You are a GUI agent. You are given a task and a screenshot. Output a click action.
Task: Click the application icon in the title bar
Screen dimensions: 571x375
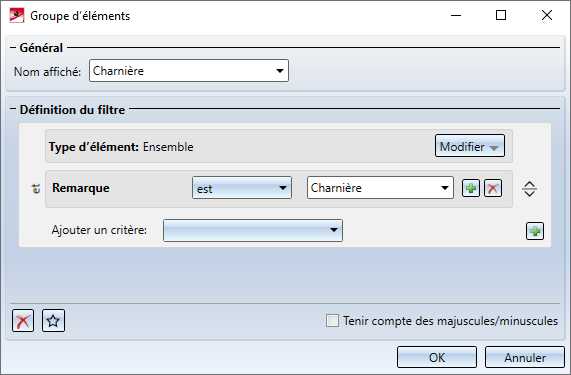17,16
